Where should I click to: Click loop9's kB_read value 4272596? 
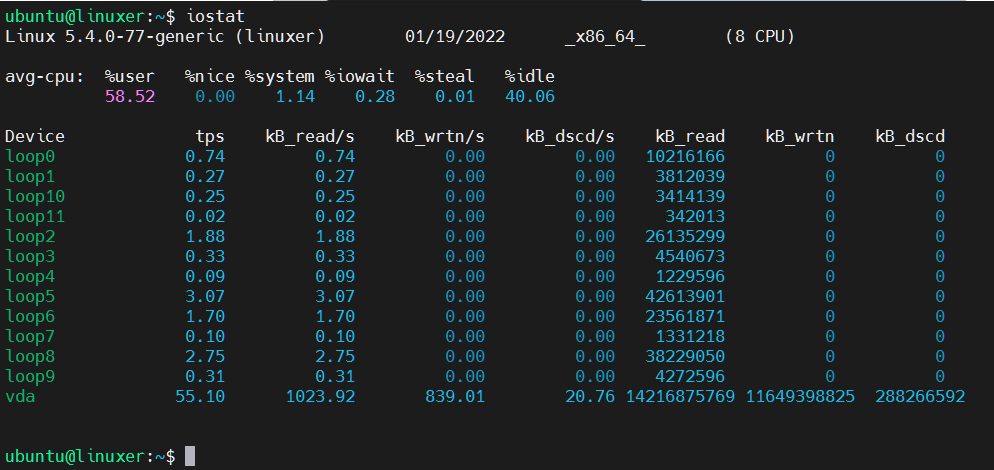[x=690, y=376]
